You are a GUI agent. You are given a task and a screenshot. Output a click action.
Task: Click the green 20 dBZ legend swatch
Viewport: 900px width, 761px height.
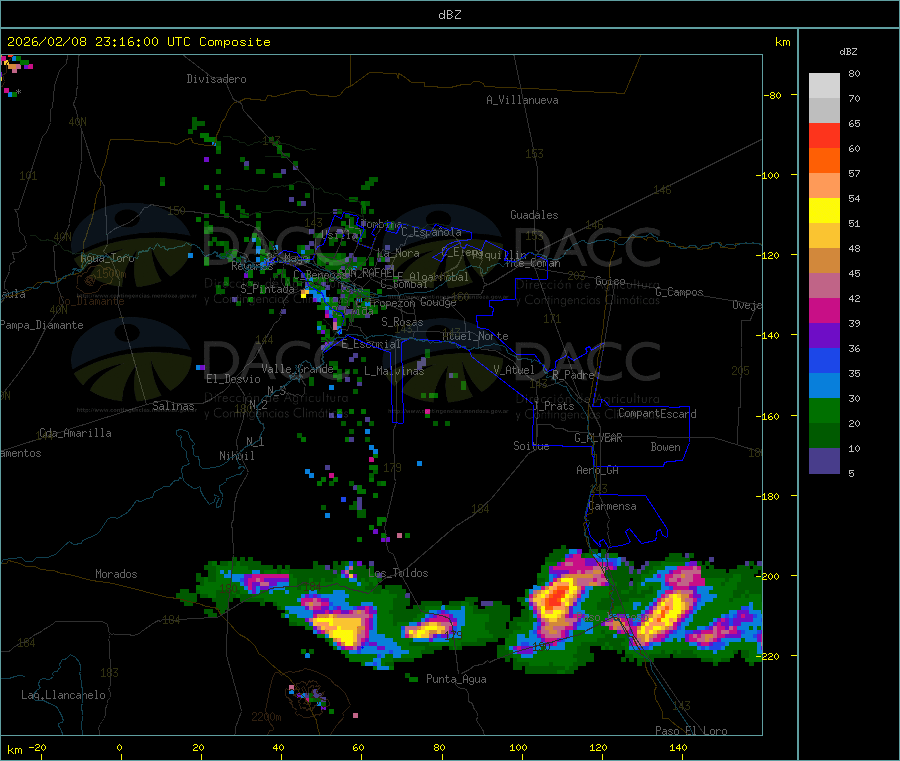click(824, 410)
